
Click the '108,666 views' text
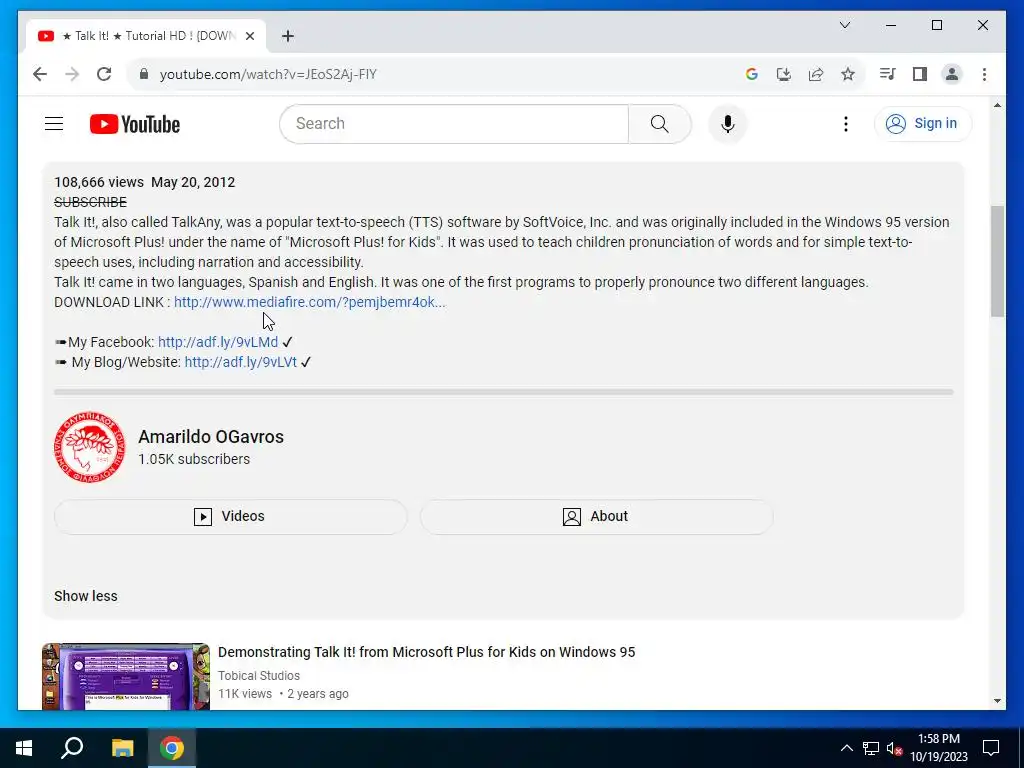pyautogui.click(x=99, y=182)
